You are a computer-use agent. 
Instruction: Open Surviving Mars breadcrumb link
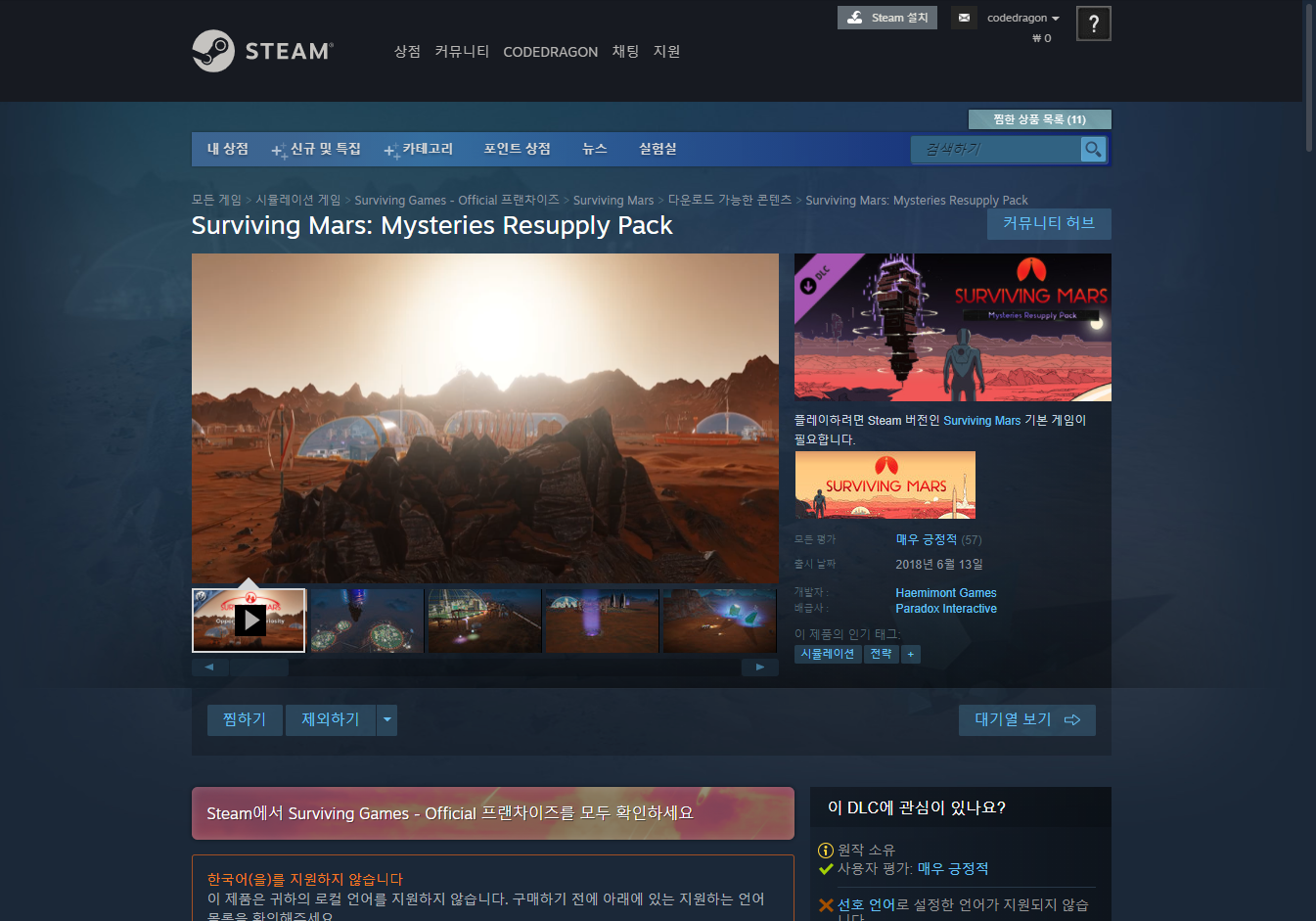coord(613,200)
